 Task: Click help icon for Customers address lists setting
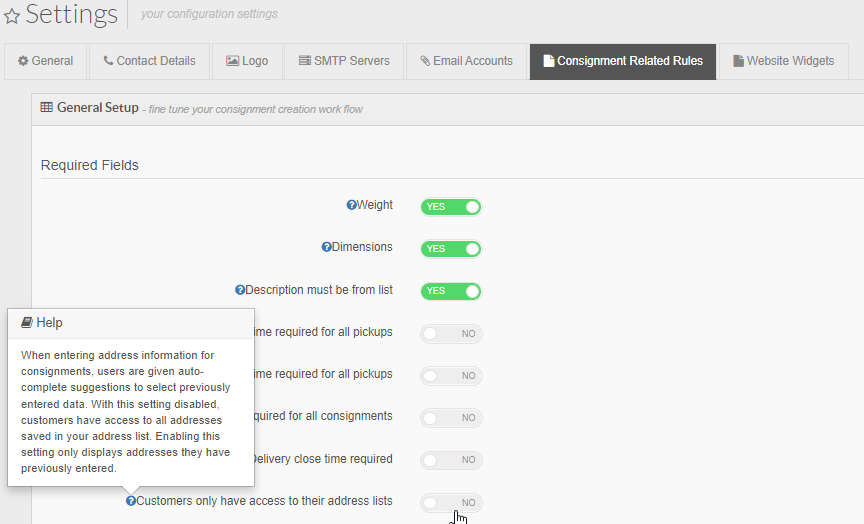[x=131, y=501]
